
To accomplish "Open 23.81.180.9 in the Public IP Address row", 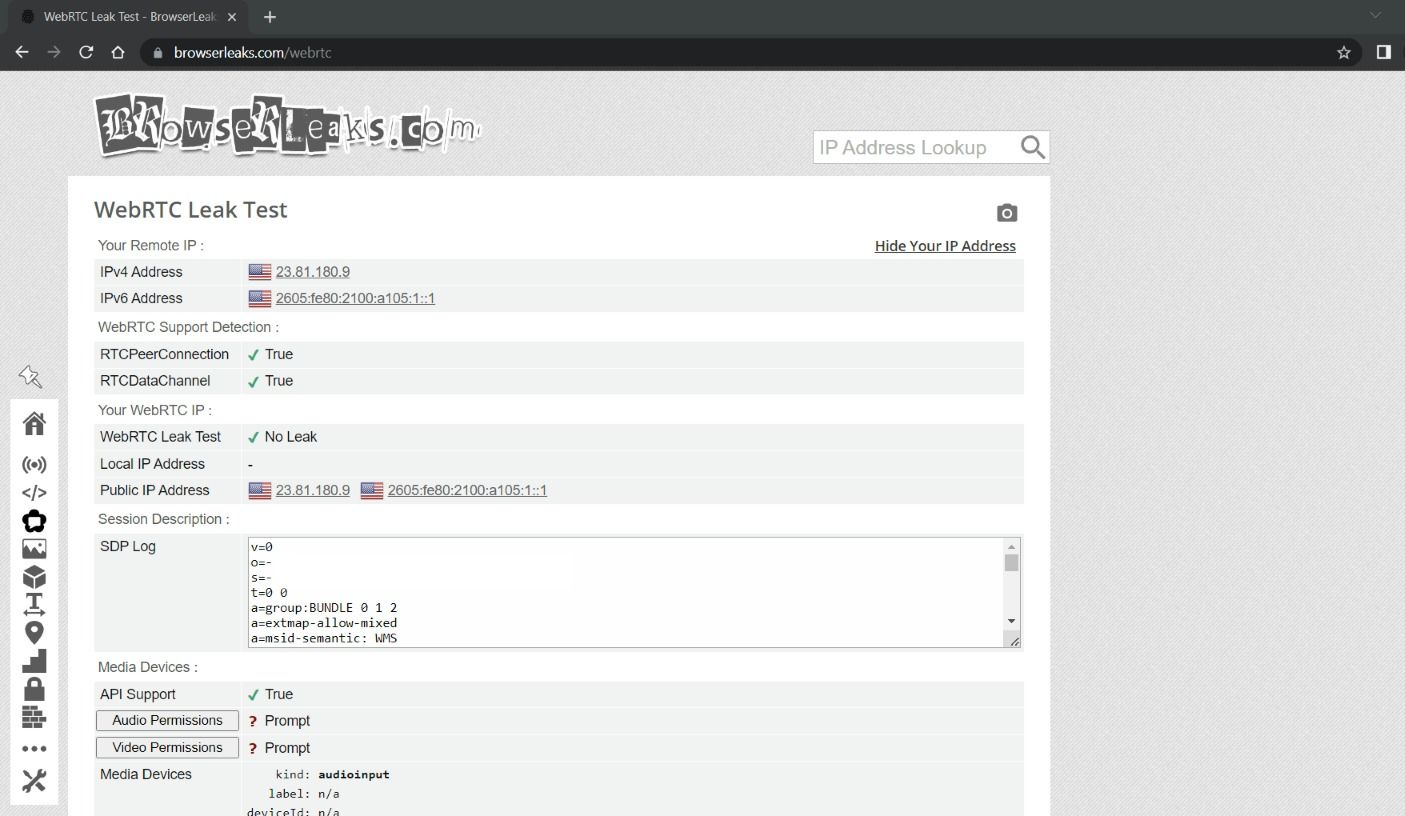I will 313,490.
